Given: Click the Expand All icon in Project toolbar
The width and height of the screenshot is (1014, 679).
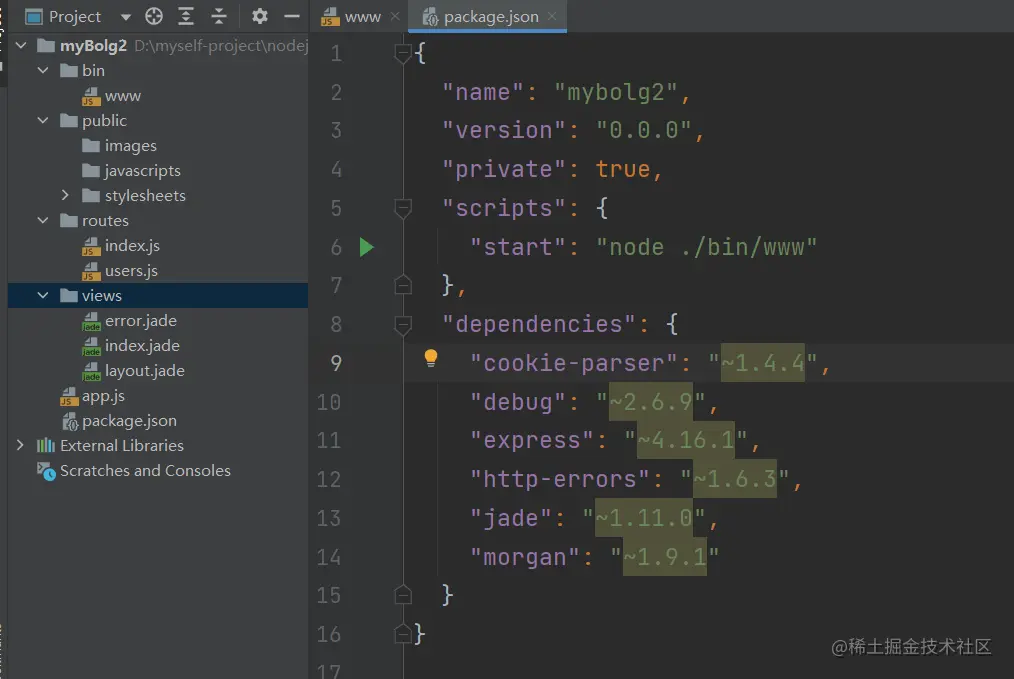Looking at the screenshot, I should click(x=186, y=16).
